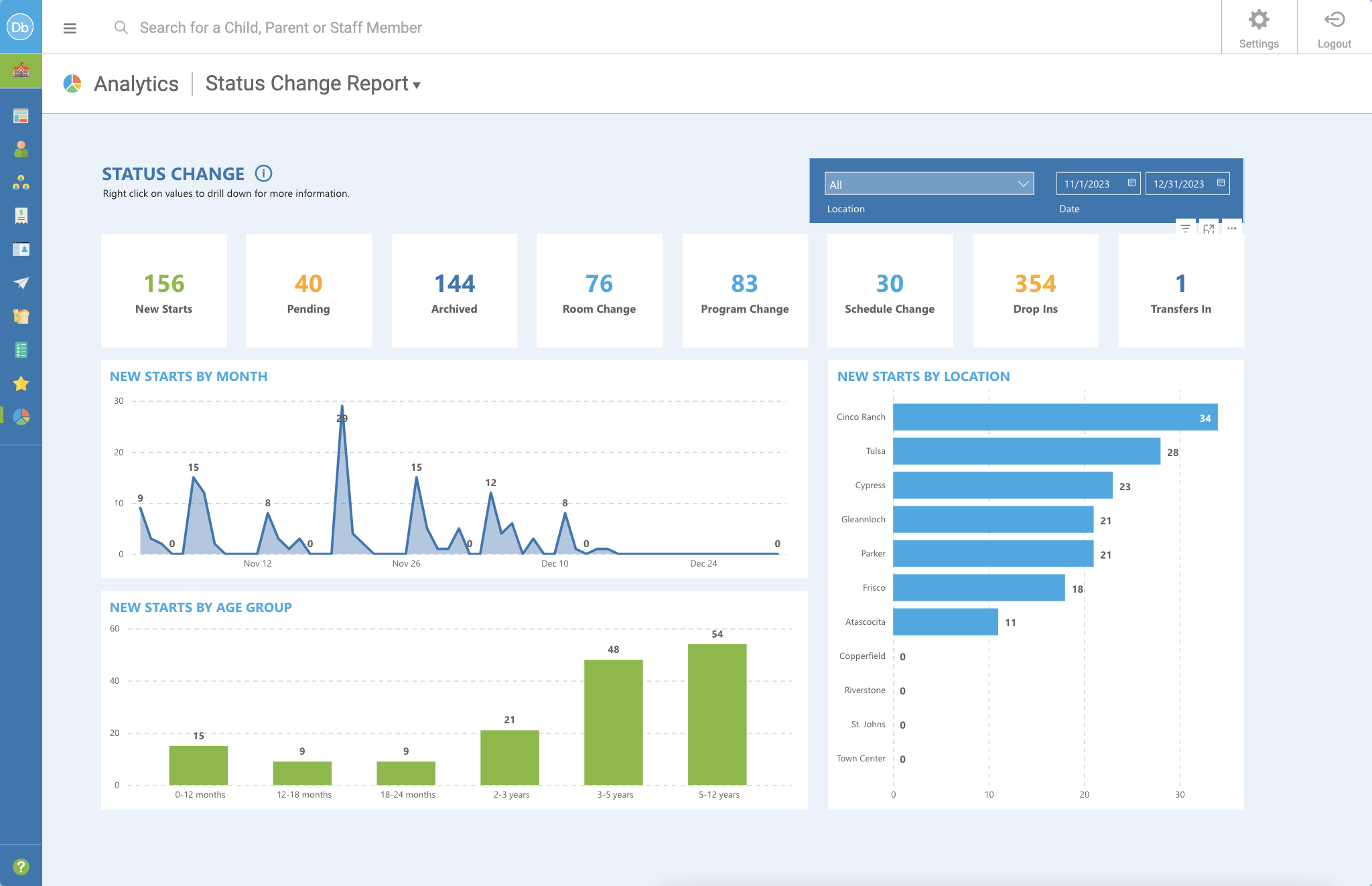Select the paper plane messaging icon
The height and width of the screenshot is (886, 1372).
point(22,283)
